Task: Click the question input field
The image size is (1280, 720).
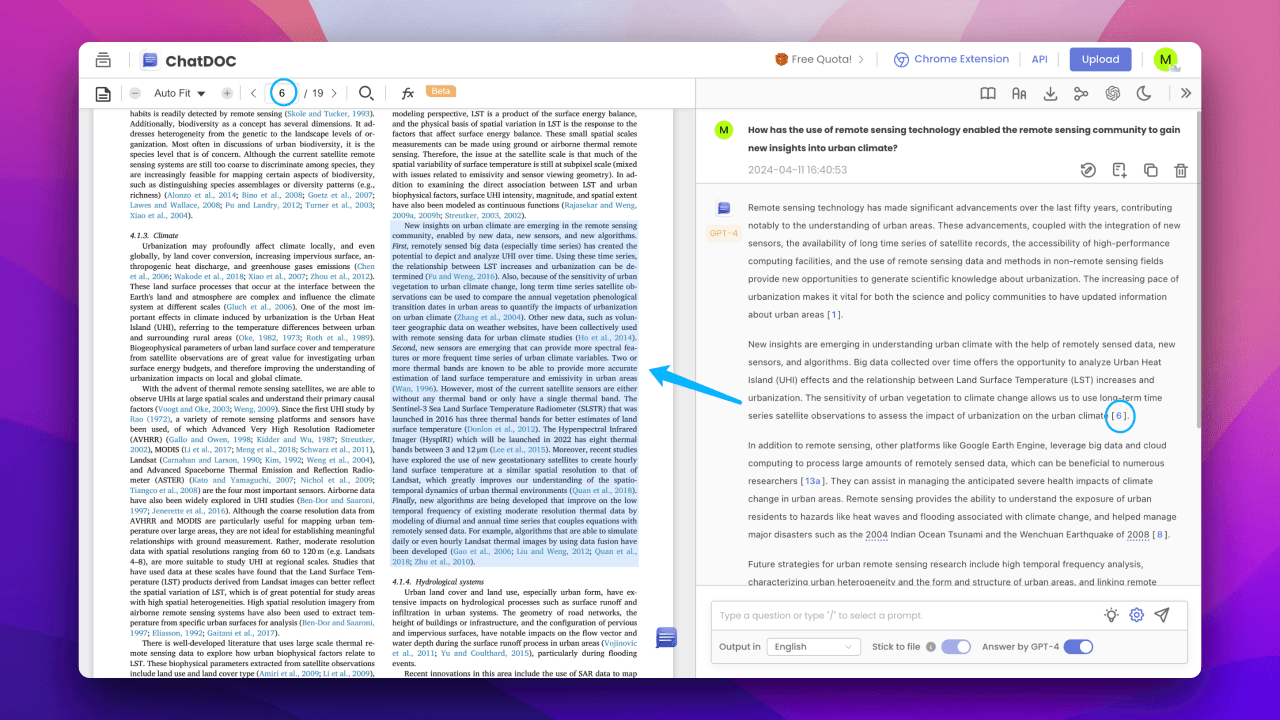Action: (x=900, y=615)
